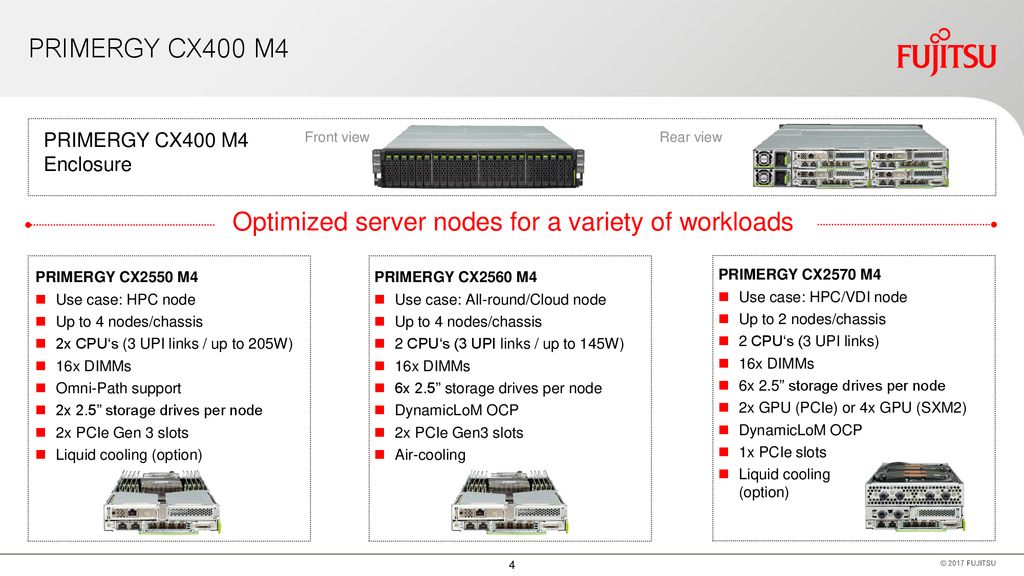Image resolution: width=1024 pixels, height=576 pixels.
Task: Select "Use case: HPC node" line
Action: [125, 300]
